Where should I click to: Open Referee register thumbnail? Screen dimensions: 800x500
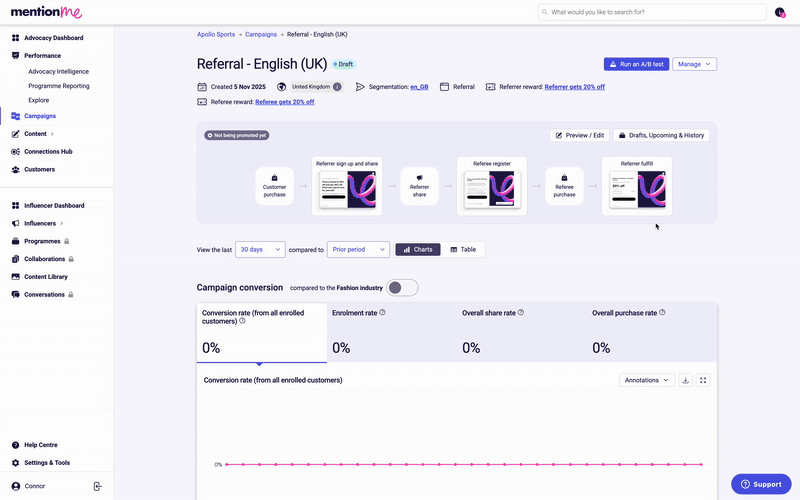tap(492, 186)
